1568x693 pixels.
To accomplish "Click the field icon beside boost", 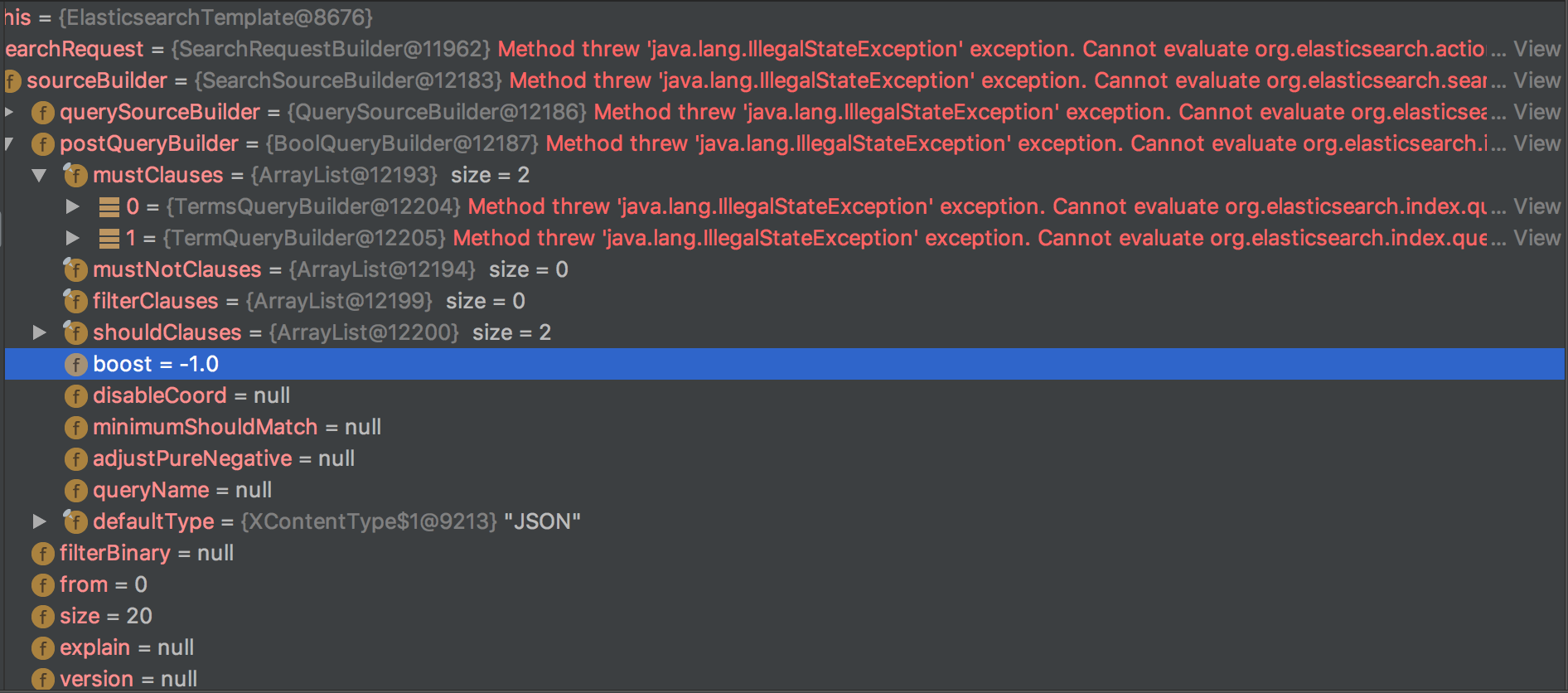I will (x=75, y=365).
